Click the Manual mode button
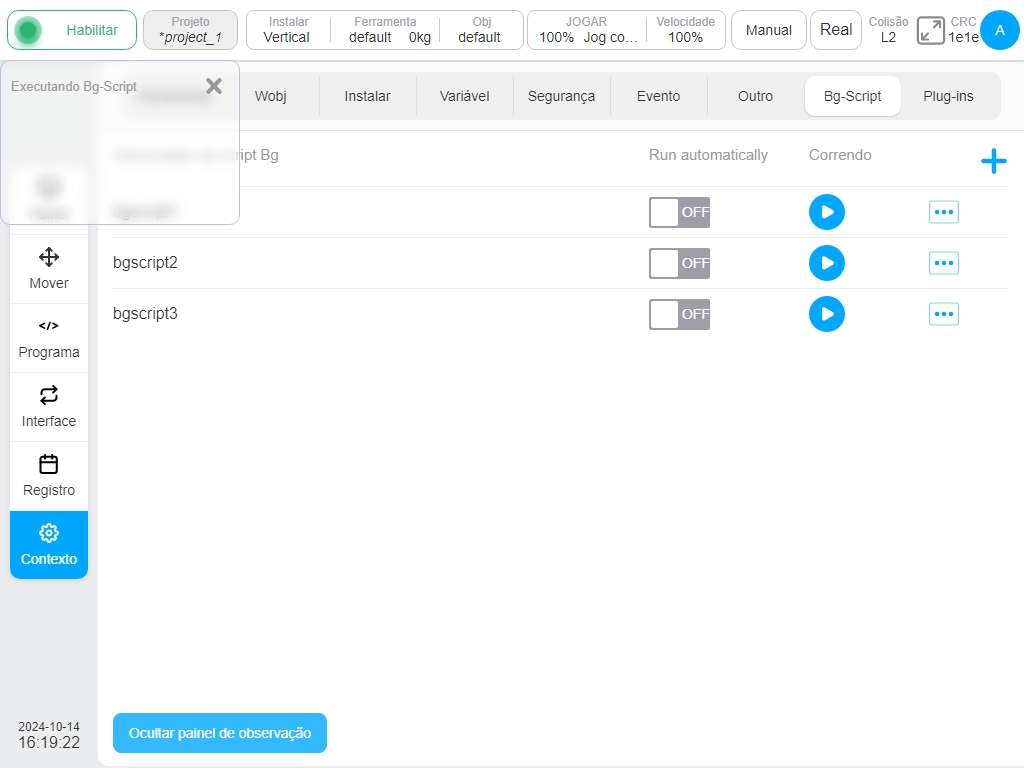Screen dimensions: 1024x768 tap(769, 30)
